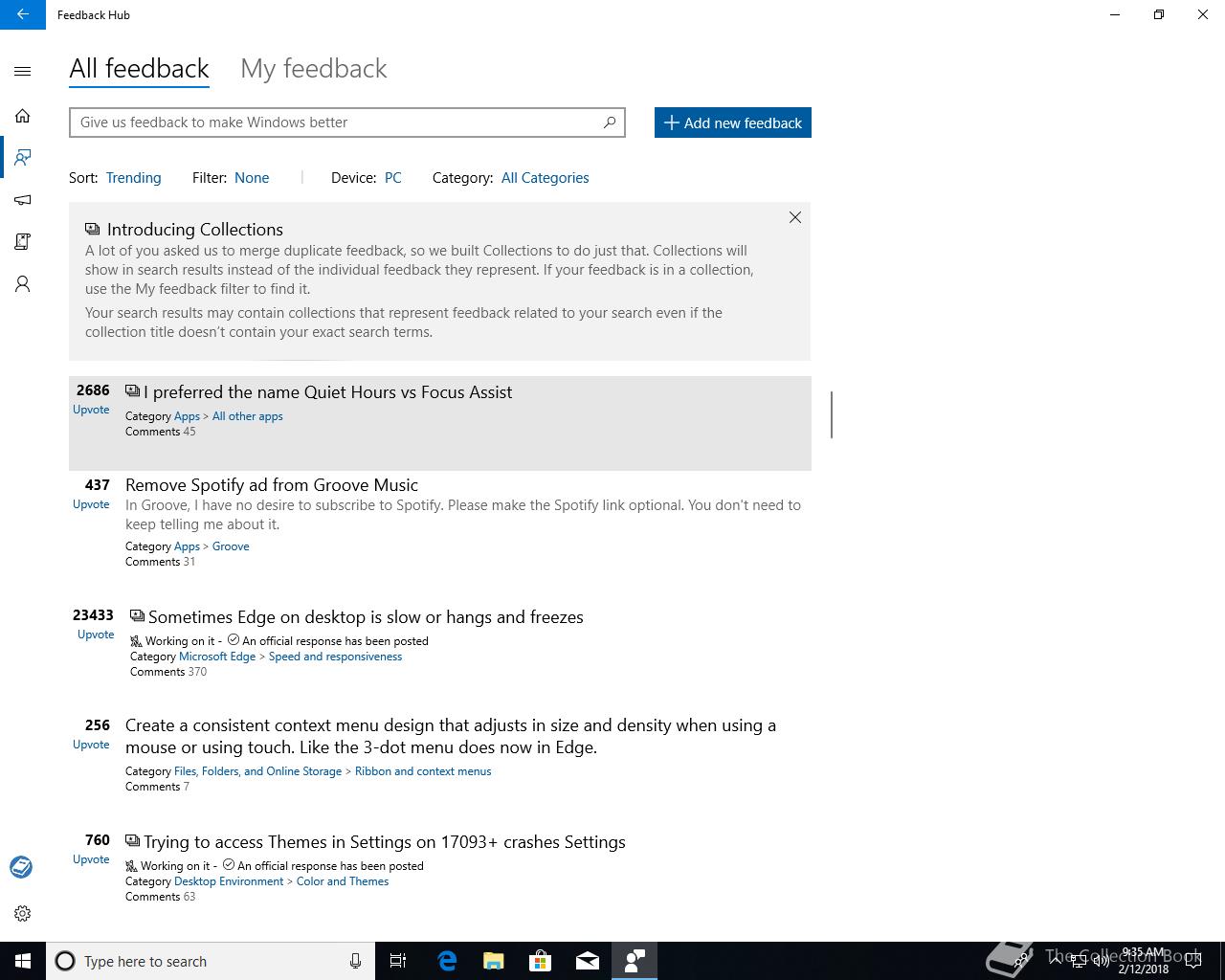Open feedback 'Remove Spotify ad from Groove Music'

[272, 485]
